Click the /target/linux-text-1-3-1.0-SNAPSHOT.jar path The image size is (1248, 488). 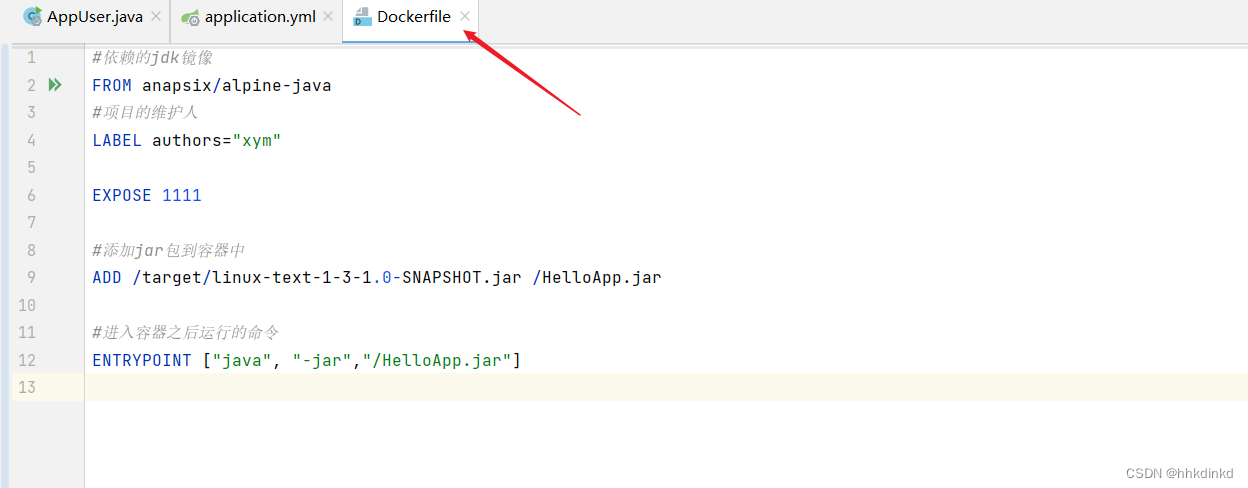coord(326,277)
